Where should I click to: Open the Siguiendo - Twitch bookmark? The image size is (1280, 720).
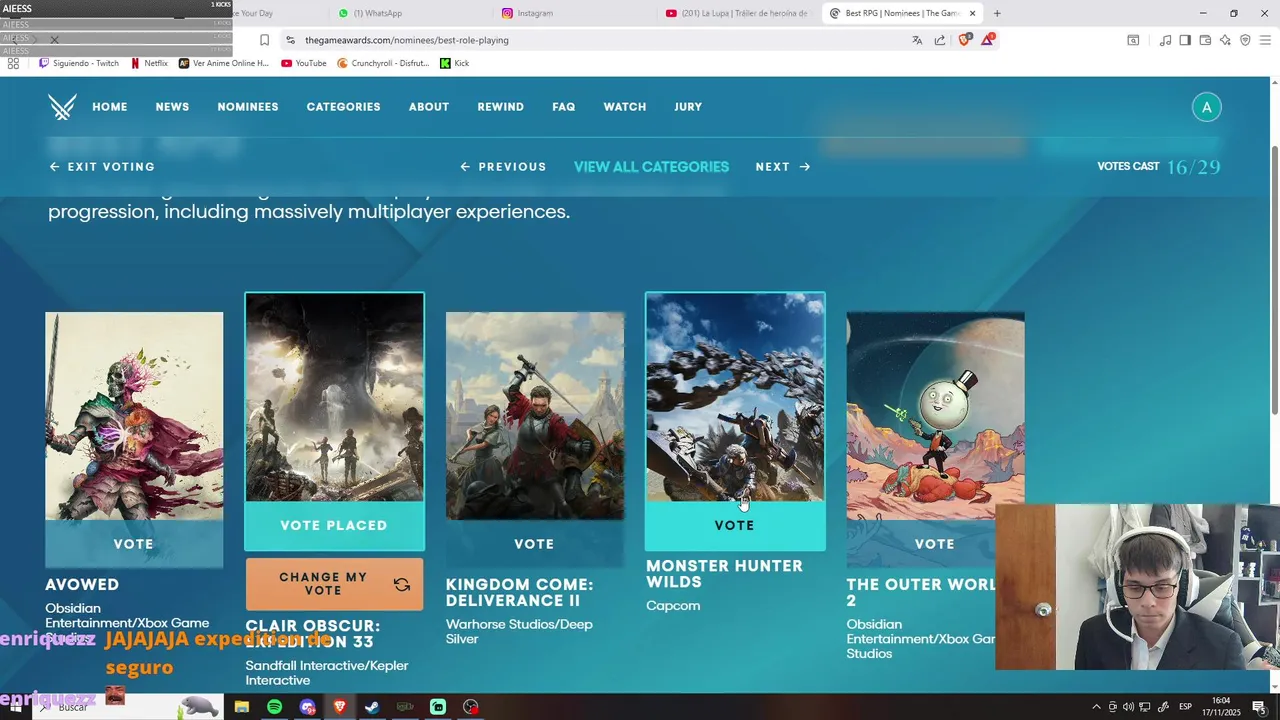79,63
